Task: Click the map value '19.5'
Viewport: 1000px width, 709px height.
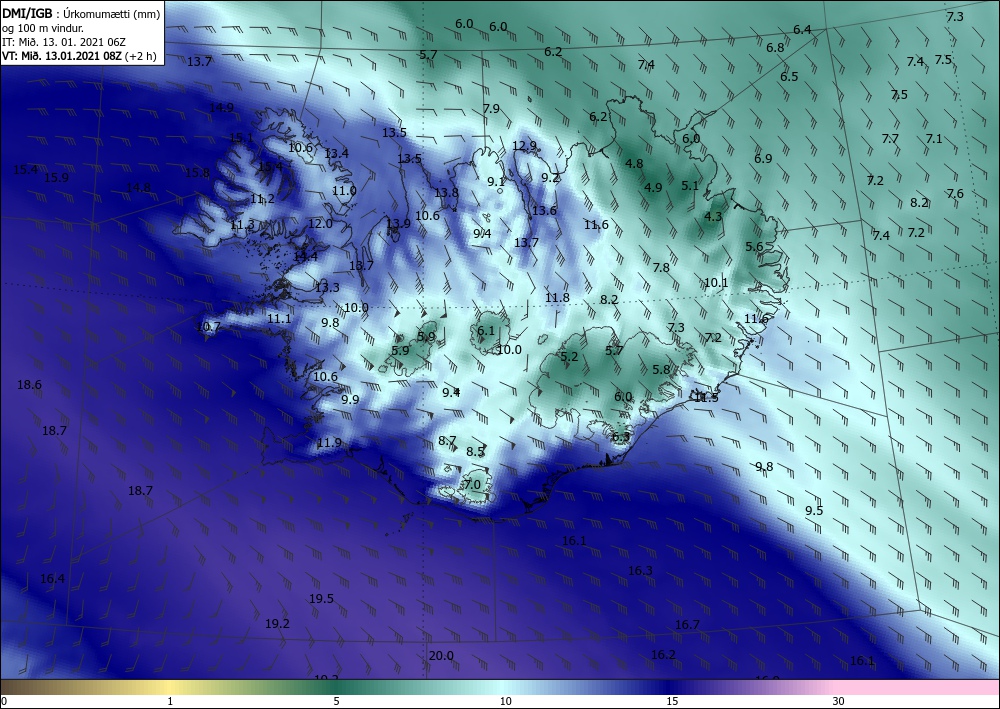Action: coord(321,598)
